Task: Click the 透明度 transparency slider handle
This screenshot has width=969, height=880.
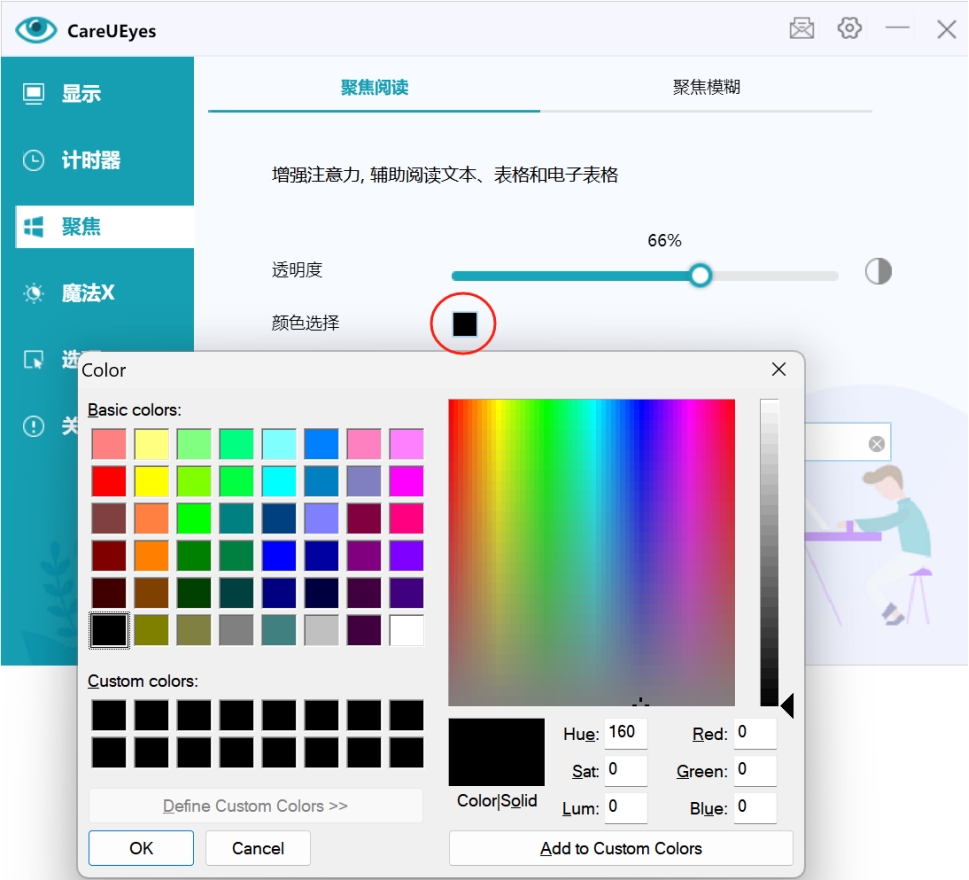Action: click(x=700, y=275)
